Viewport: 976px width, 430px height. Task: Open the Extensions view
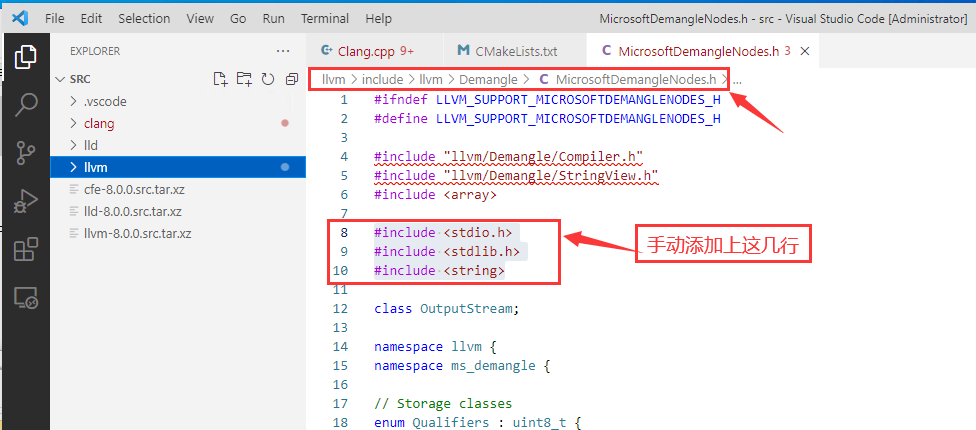point(26,250)
